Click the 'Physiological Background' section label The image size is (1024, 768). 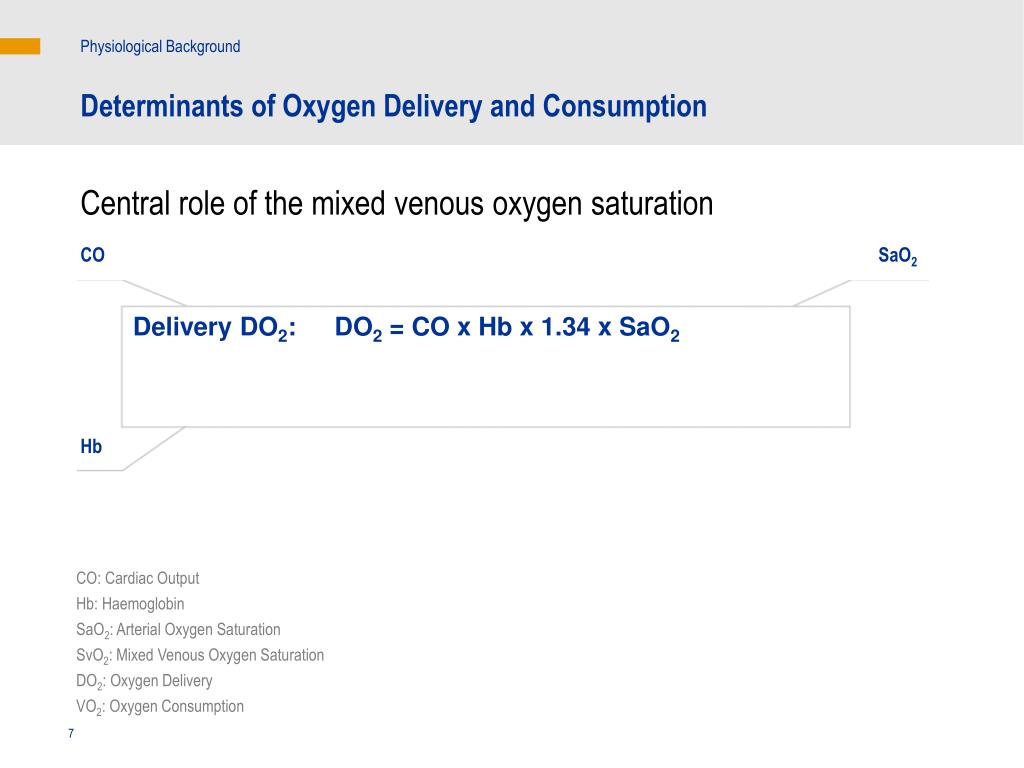[160, 47]
